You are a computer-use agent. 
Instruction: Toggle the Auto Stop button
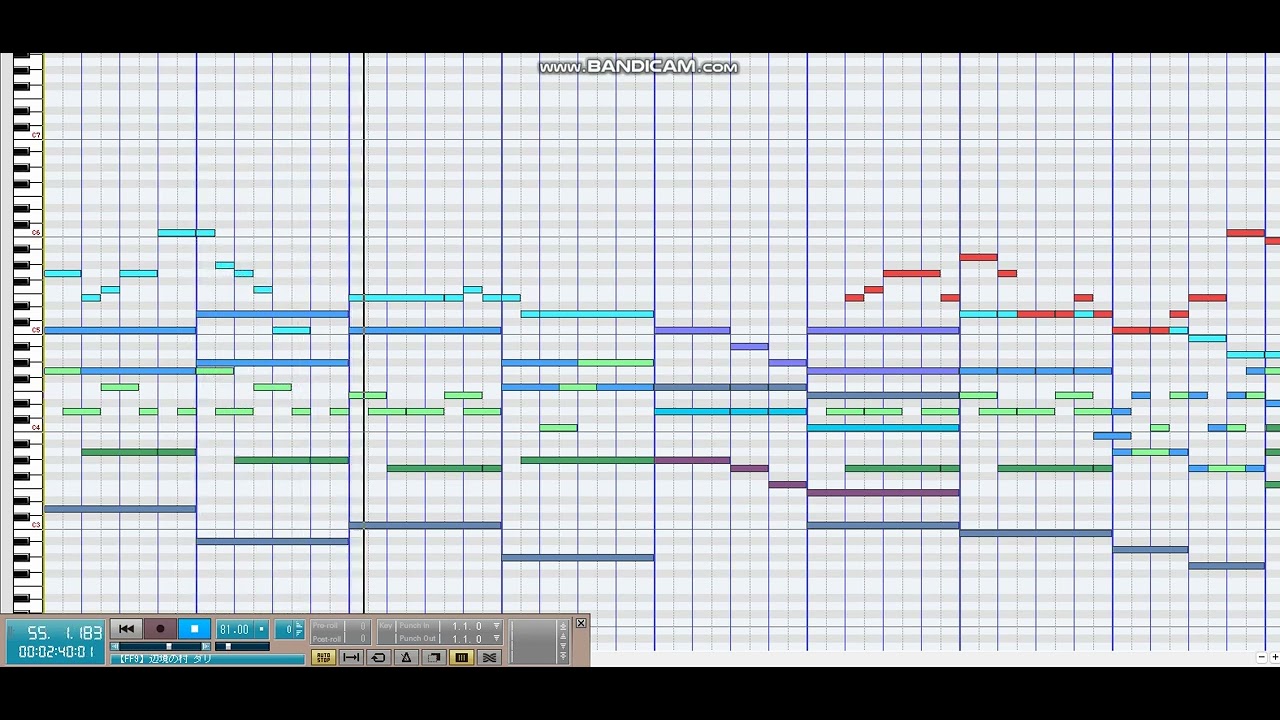click(323, 657)
